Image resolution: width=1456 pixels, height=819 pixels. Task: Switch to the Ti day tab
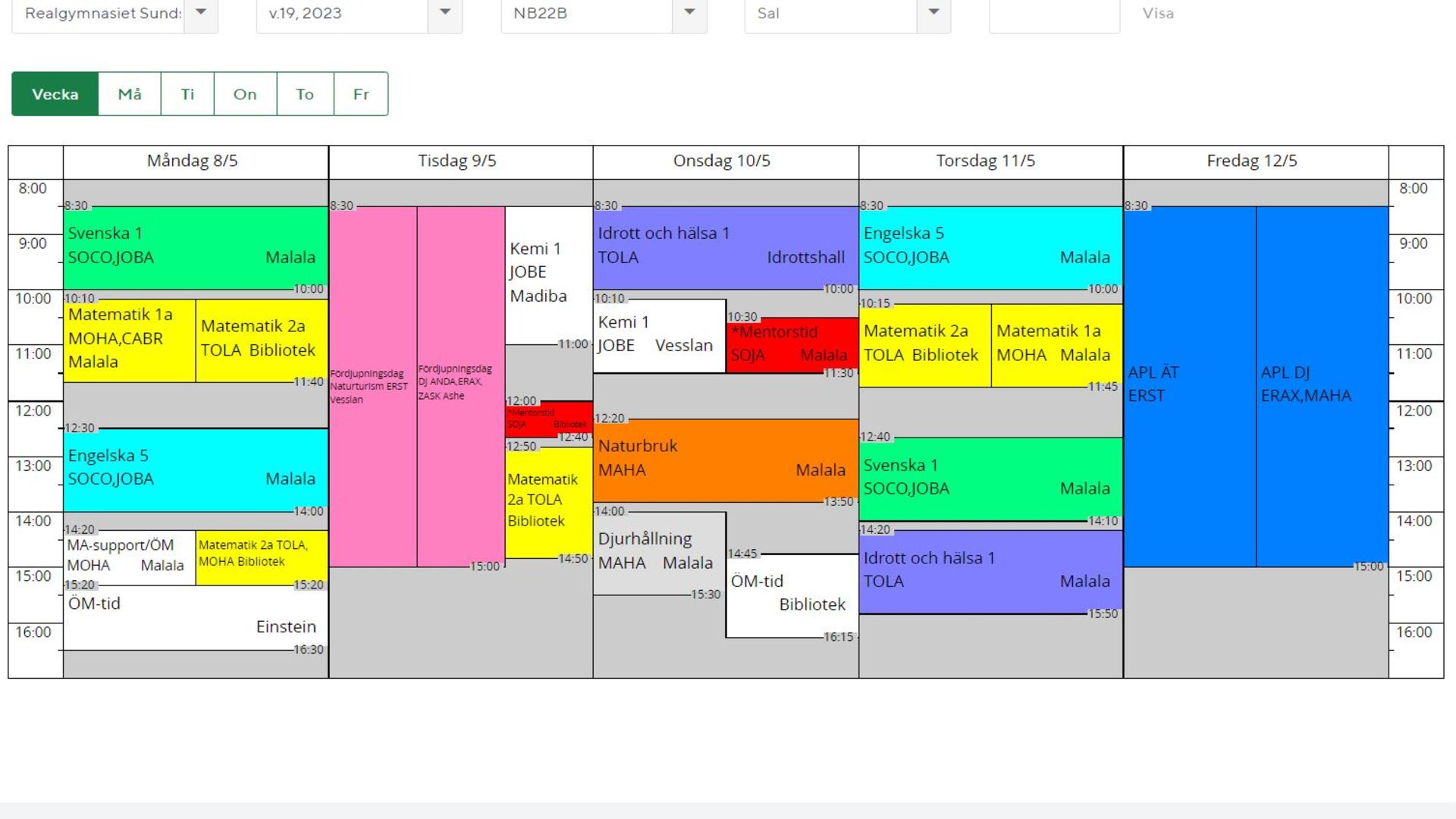tap(187, 94)
